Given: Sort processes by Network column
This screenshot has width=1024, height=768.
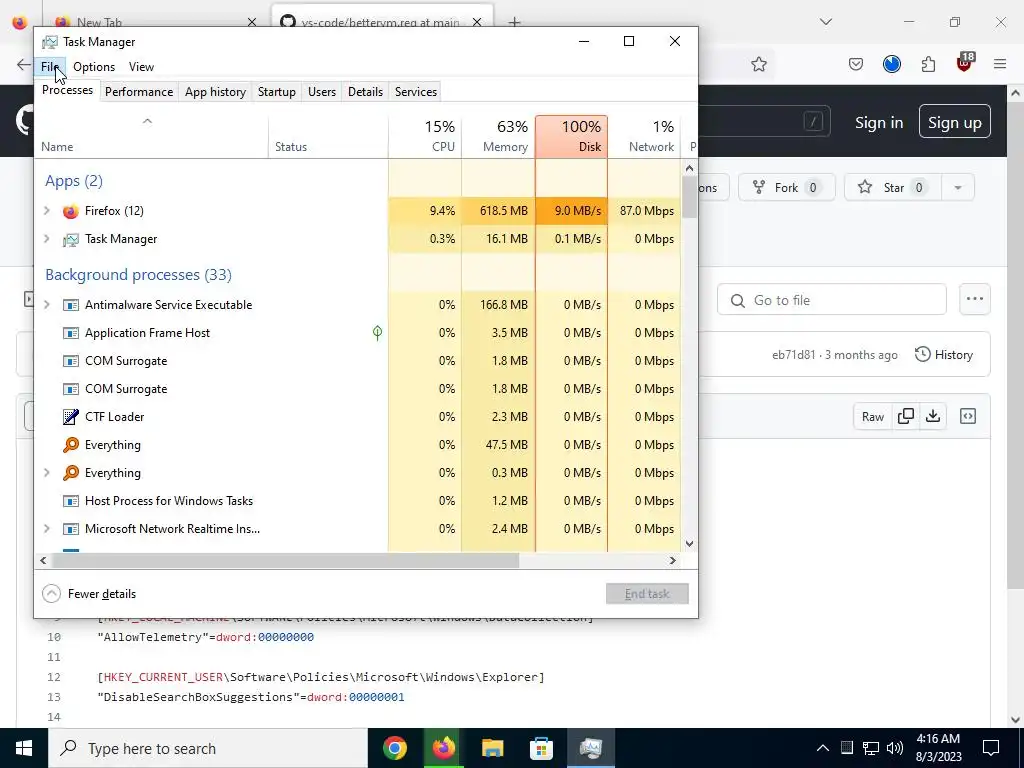Looking at the screenshot, I should pyautogui.click(x=644, y=136).
